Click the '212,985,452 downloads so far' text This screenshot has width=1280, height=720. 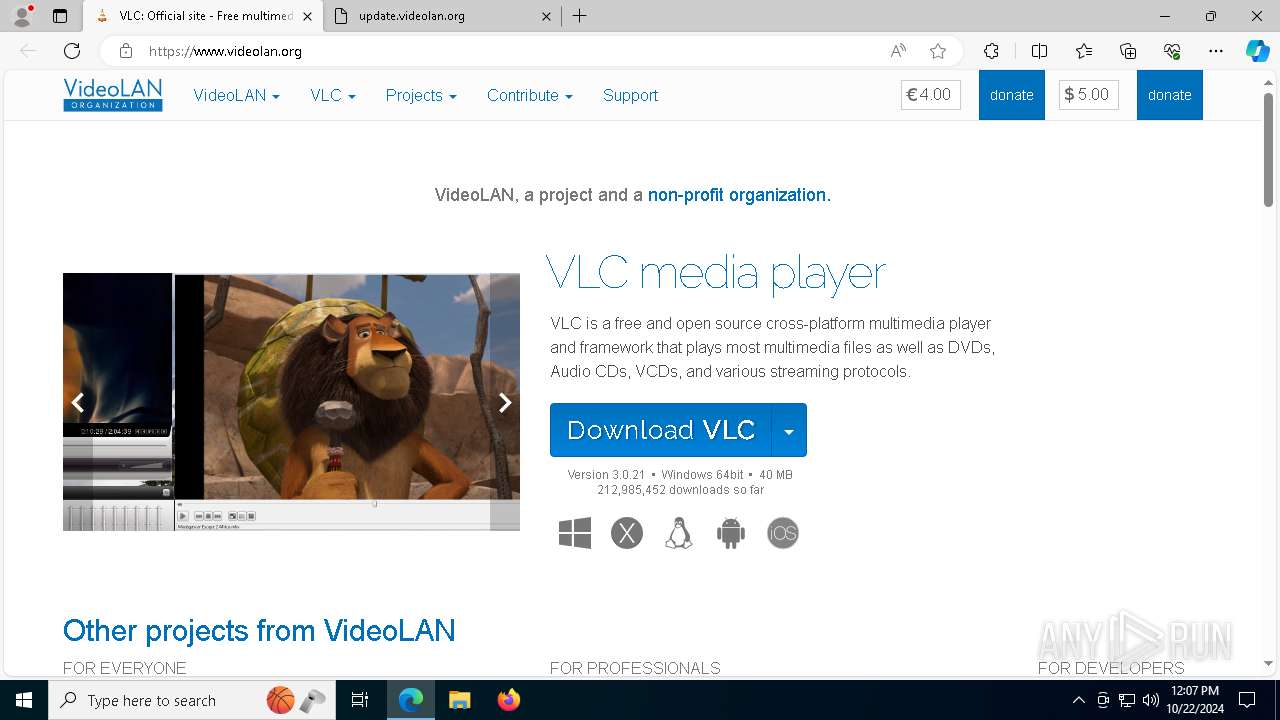pyautogui.click(x=681, y=490)
